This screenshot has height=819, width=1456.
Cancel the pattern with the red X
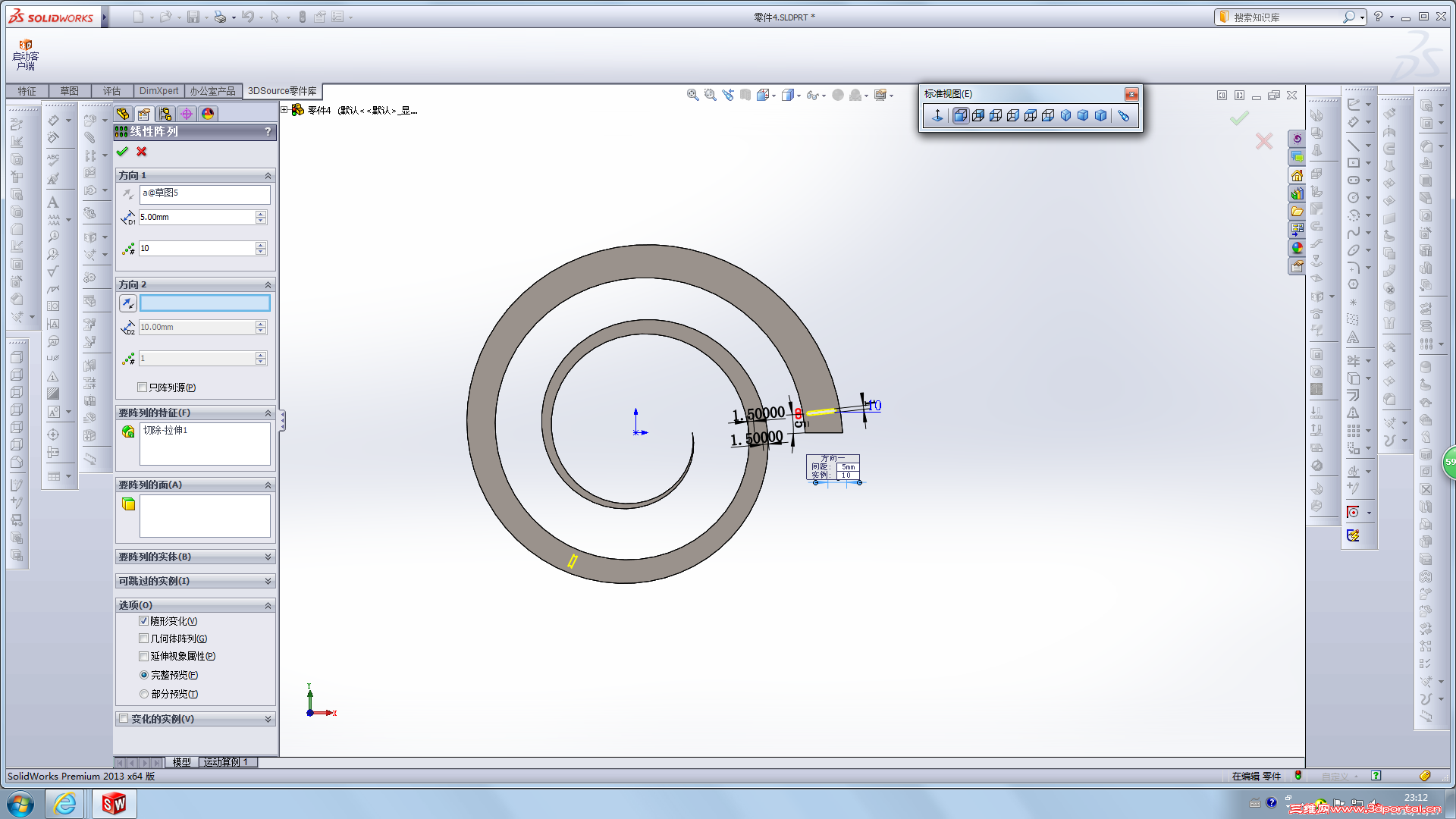(141, 152)
